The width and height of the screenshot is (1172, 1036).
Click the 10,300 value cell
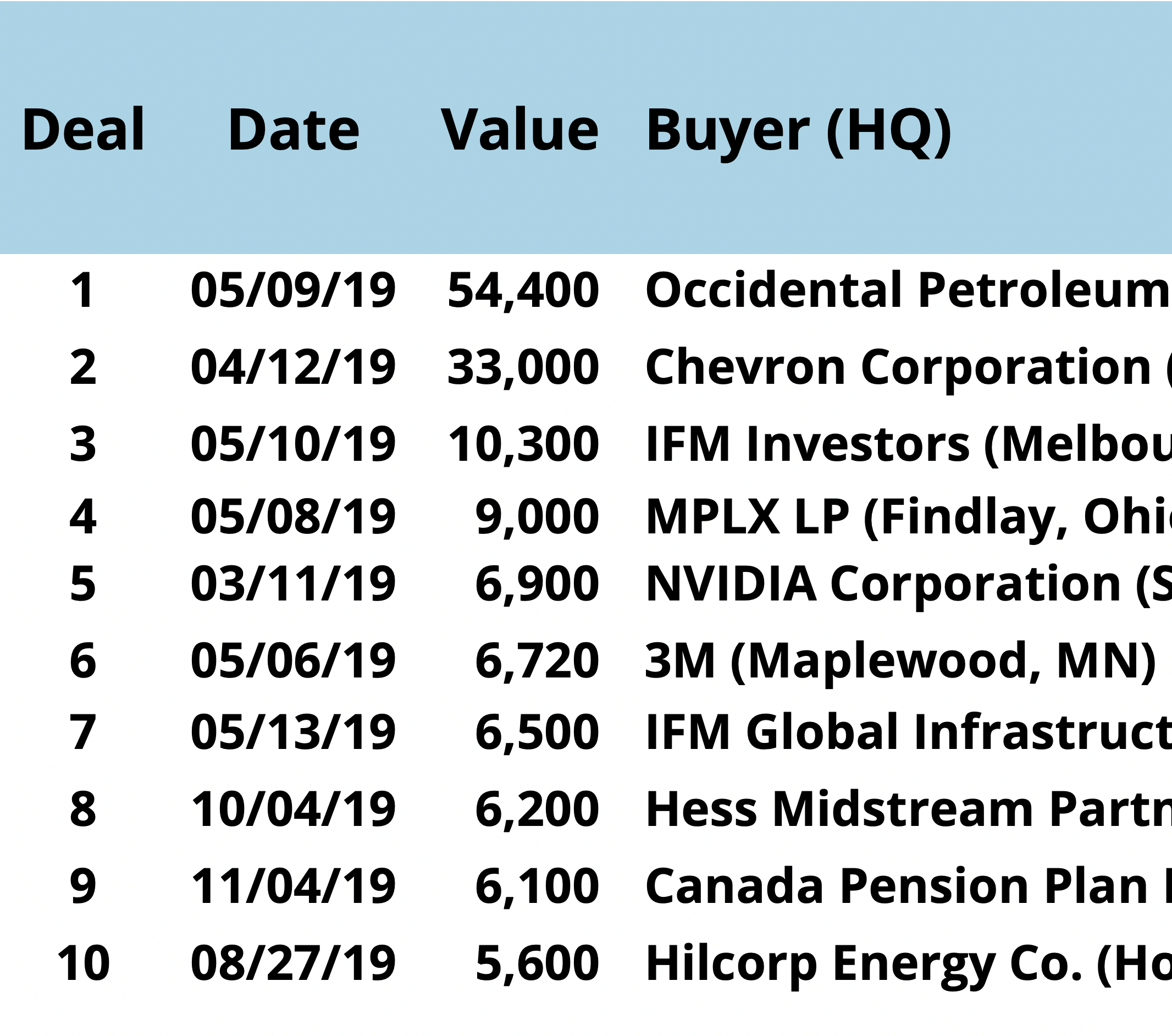pyautogui.click(x=523, y=444)
